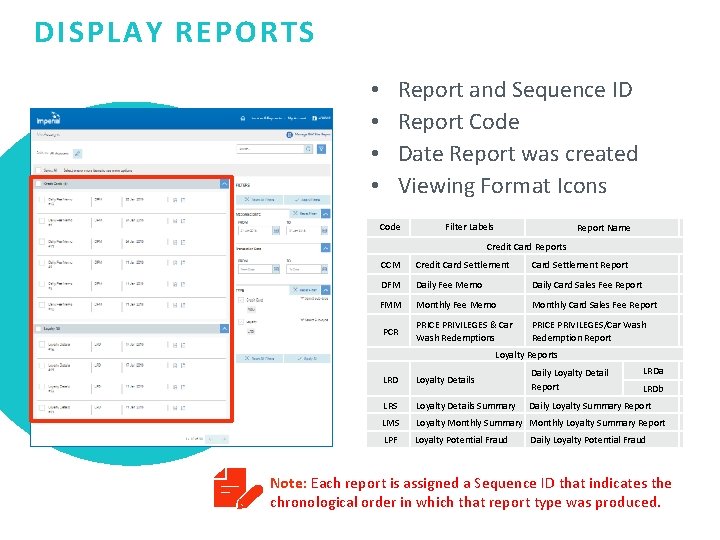The height and width of the screenshot is (540, 720).
Task: Click the Apply button below the Type section
Action: coord(307,358)
